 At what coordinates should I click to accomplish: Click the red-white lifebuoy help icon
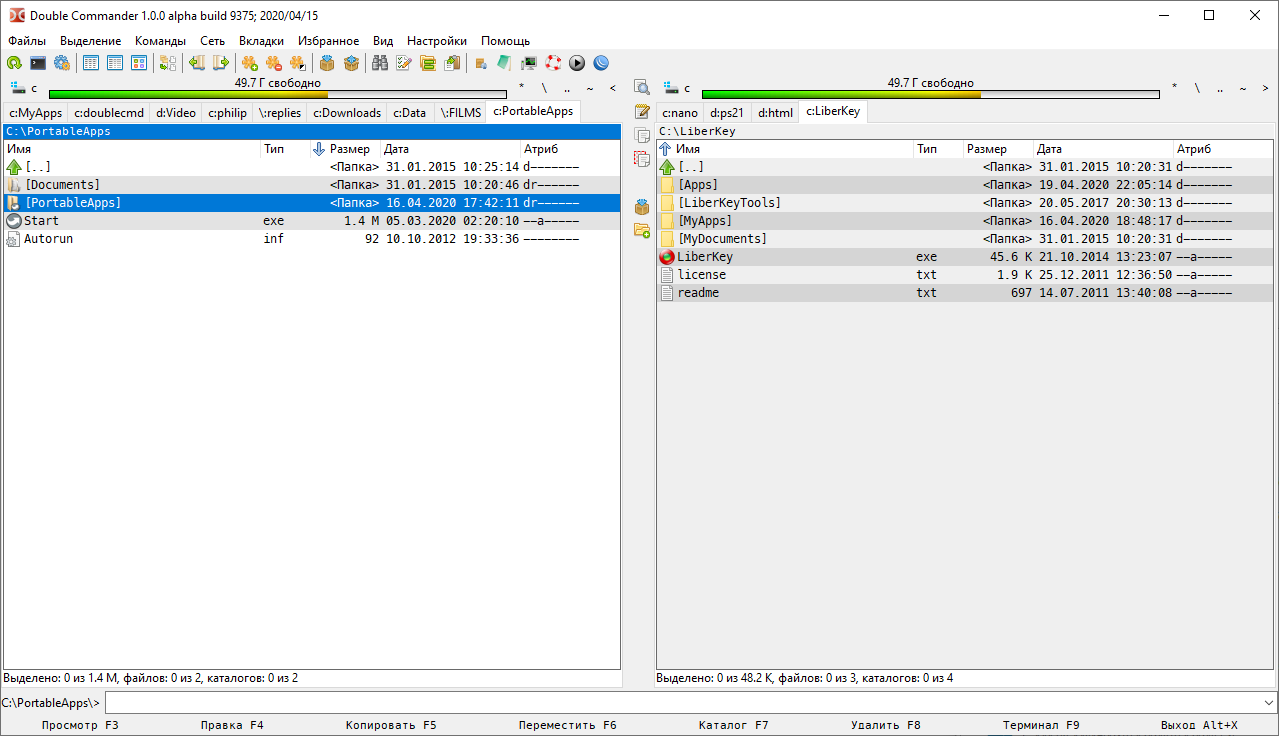tap(553, 63)
